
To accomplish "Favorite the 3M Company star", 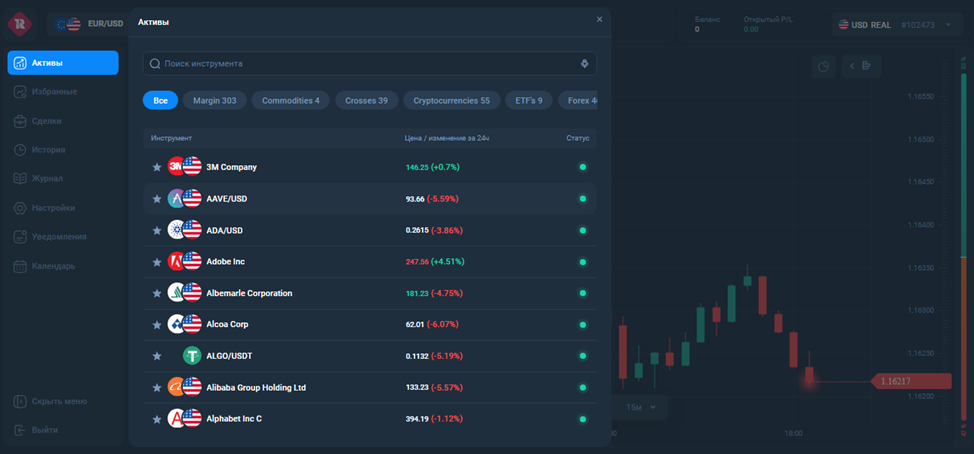I will pos(157,167).
